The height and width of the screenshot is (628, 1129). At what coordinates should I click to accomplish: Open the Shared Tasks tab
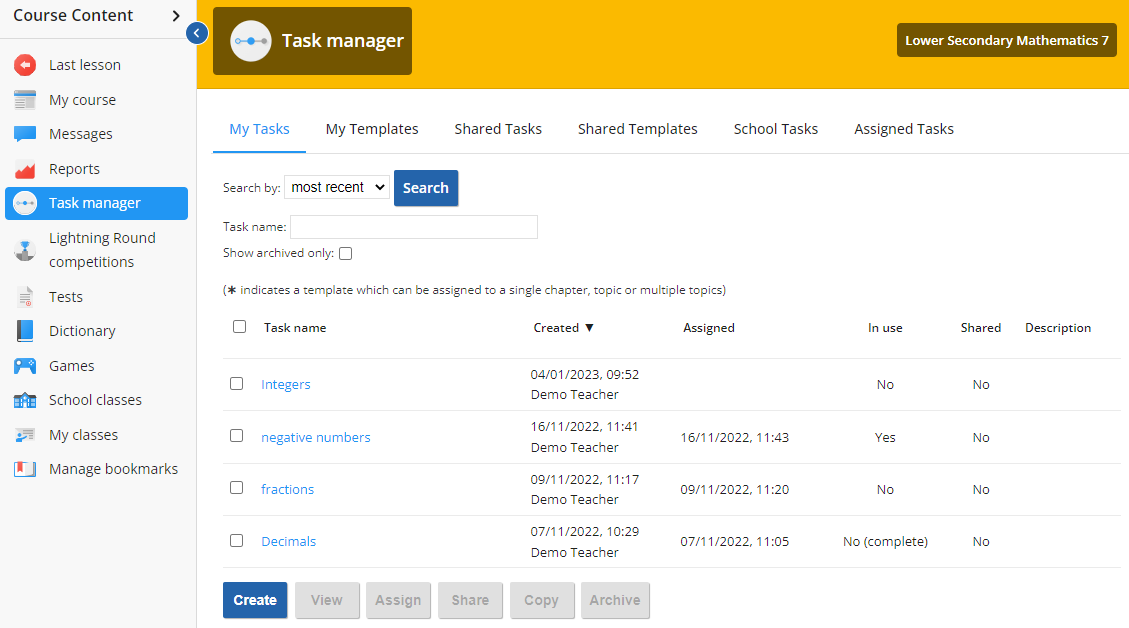[498, 129]
